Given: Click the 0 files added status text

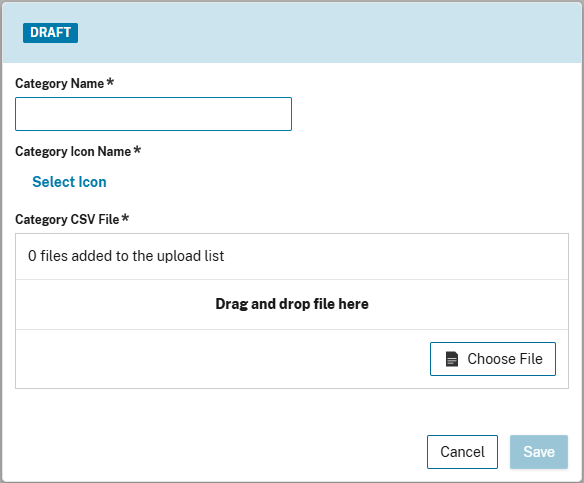Looking at the screenshot, I should (126, 256).
